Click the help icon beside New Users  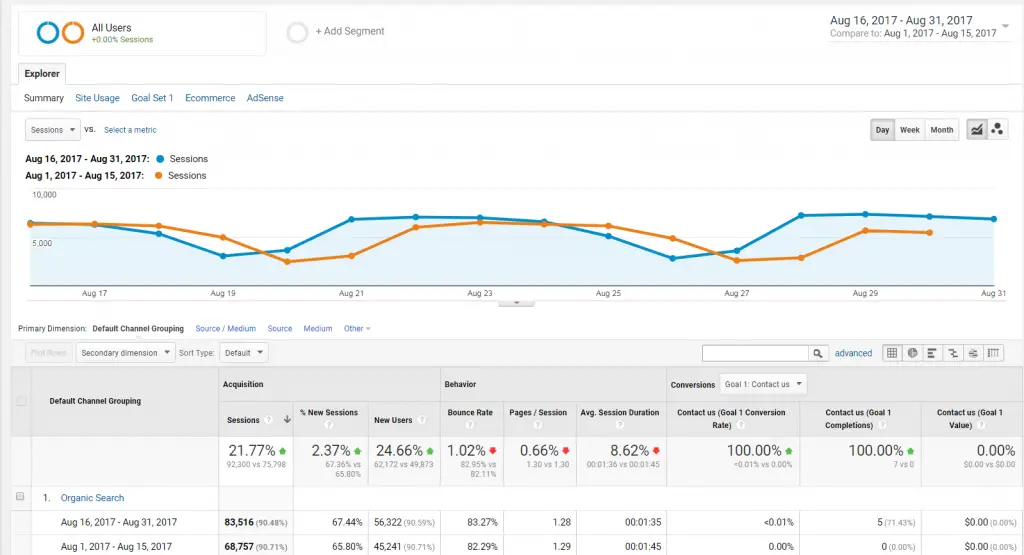(x=422, y=420)
